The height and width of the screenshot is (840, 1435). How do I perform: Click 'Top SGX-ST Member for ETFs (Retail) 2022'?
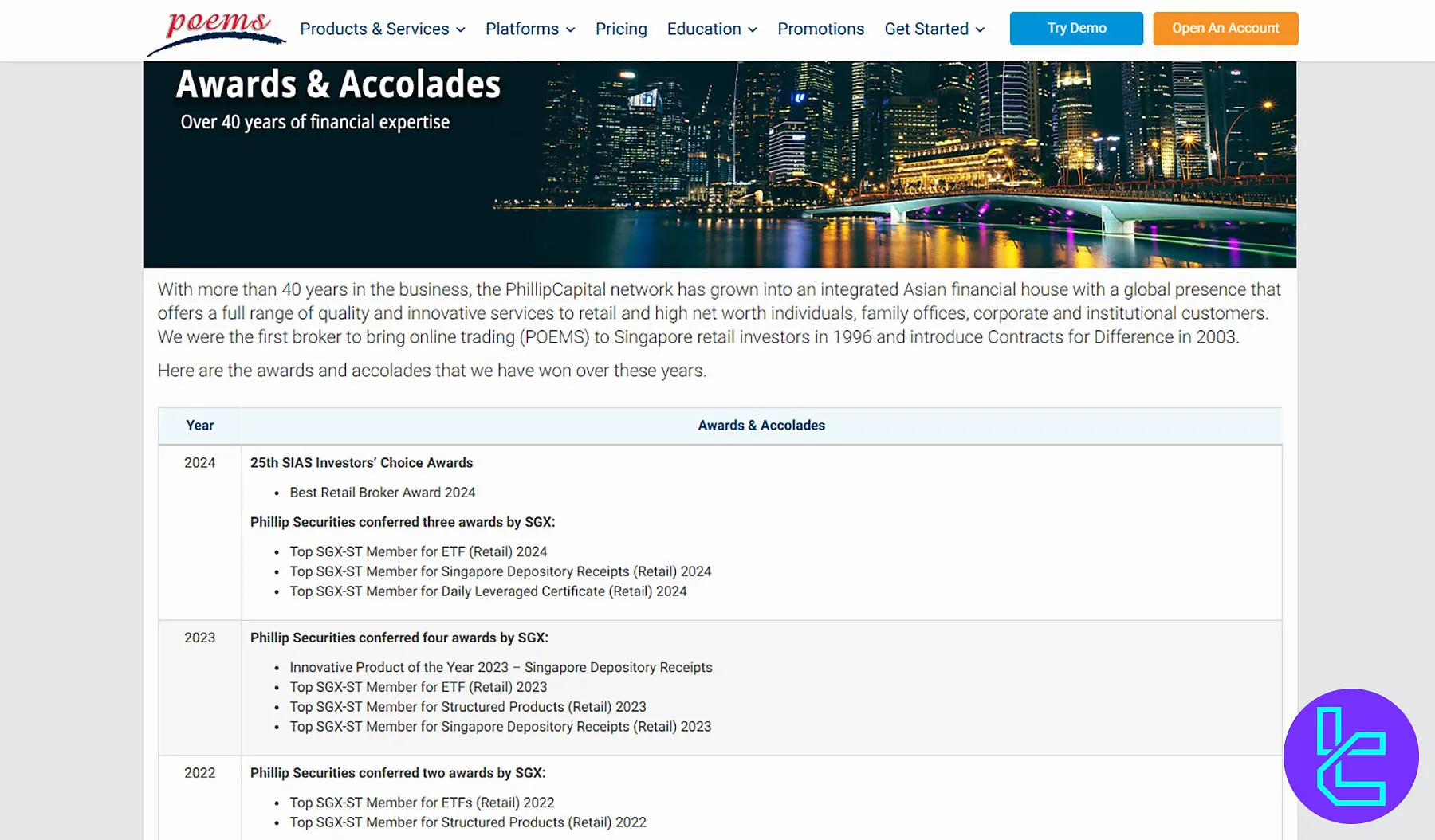click(422, 803)
